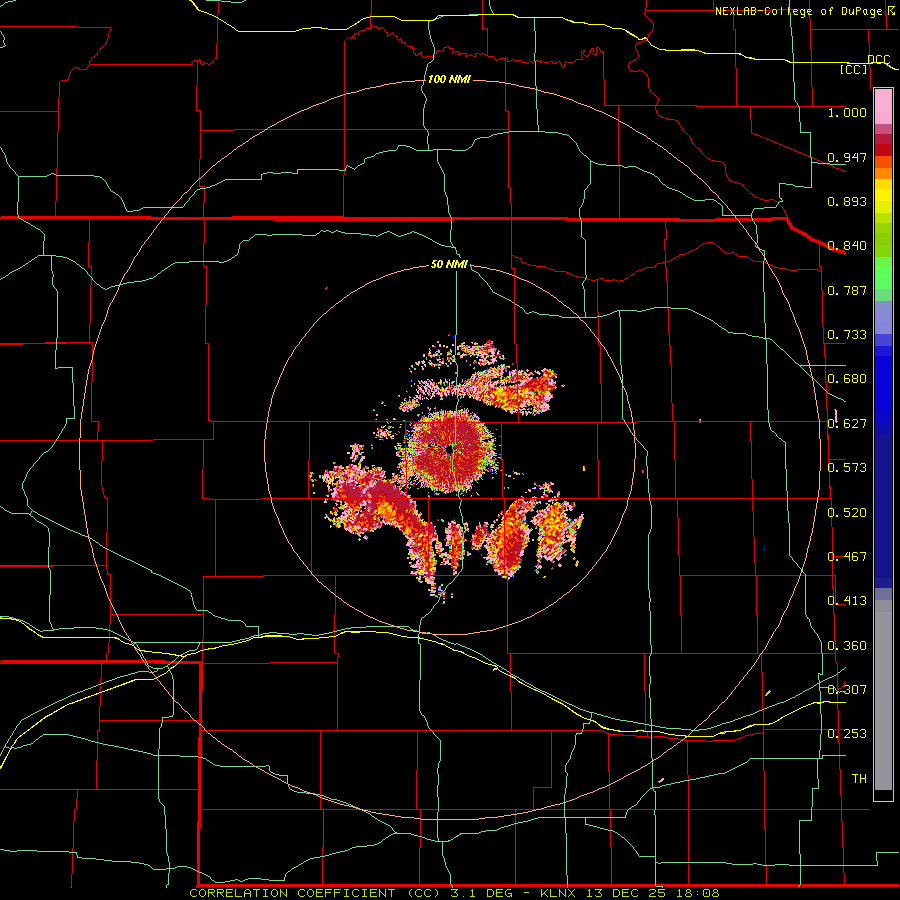
Task: Click the pink segment of the color bar
Action: [x=883, y=106]
